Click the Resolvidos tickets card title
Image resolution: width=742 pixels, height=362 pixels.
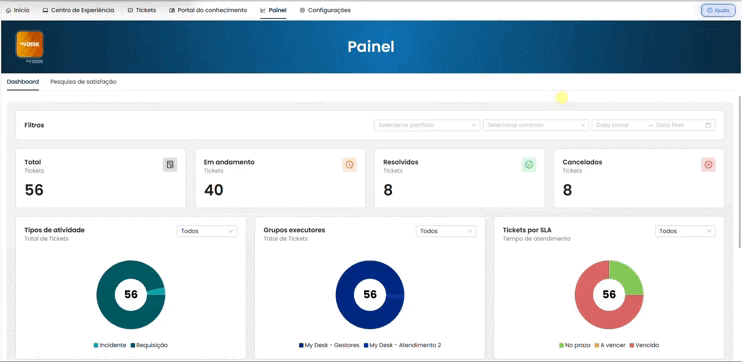400,162
